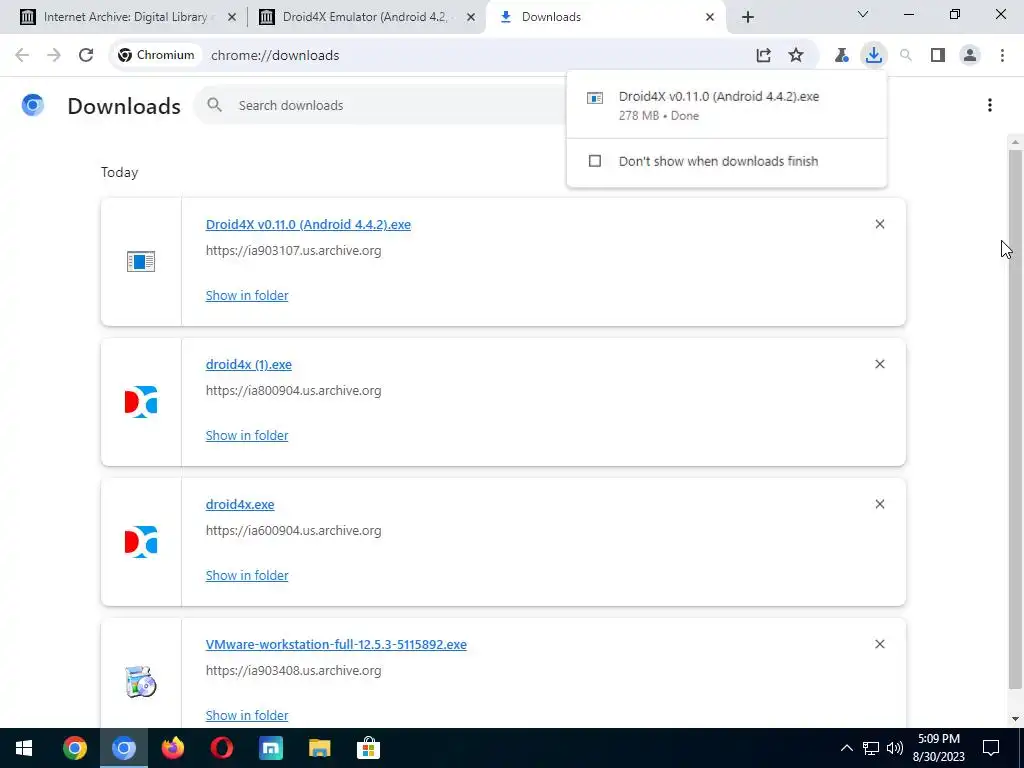
Task: Switch to Internet Archive: Digital Library tab
Action: coord(125,17)
